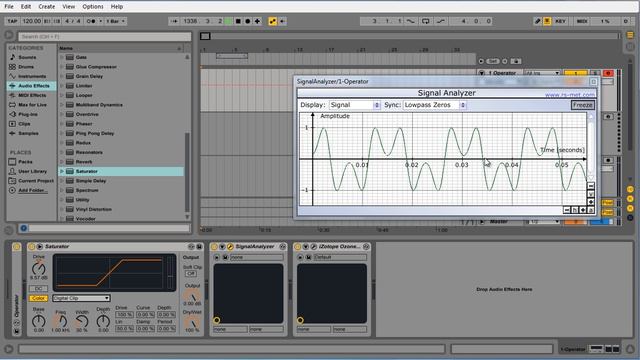Open 1 Operator track input dropdown

pos(542,73)
